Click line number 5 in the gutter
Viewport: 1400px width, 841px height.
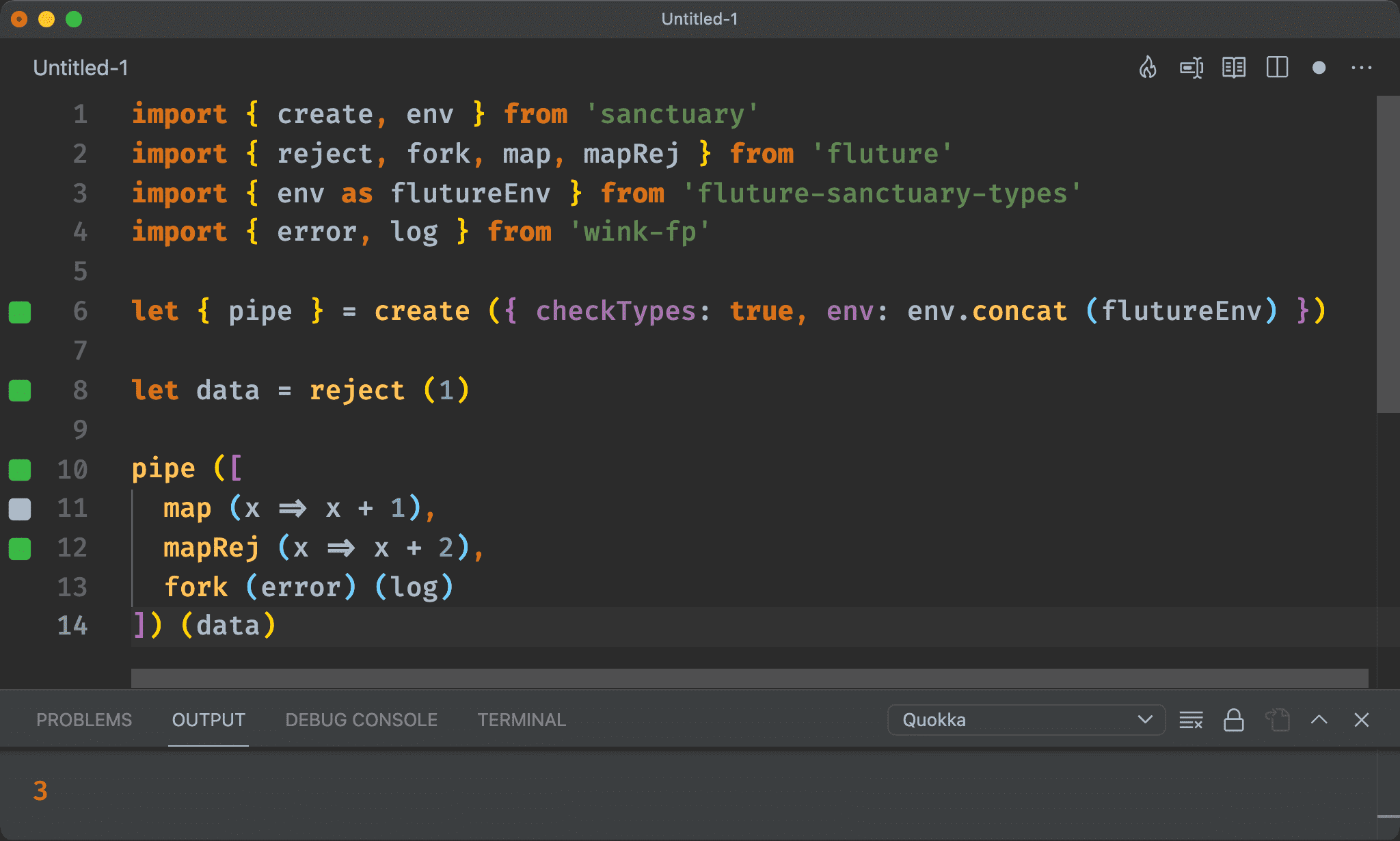[x=81, y=271]
